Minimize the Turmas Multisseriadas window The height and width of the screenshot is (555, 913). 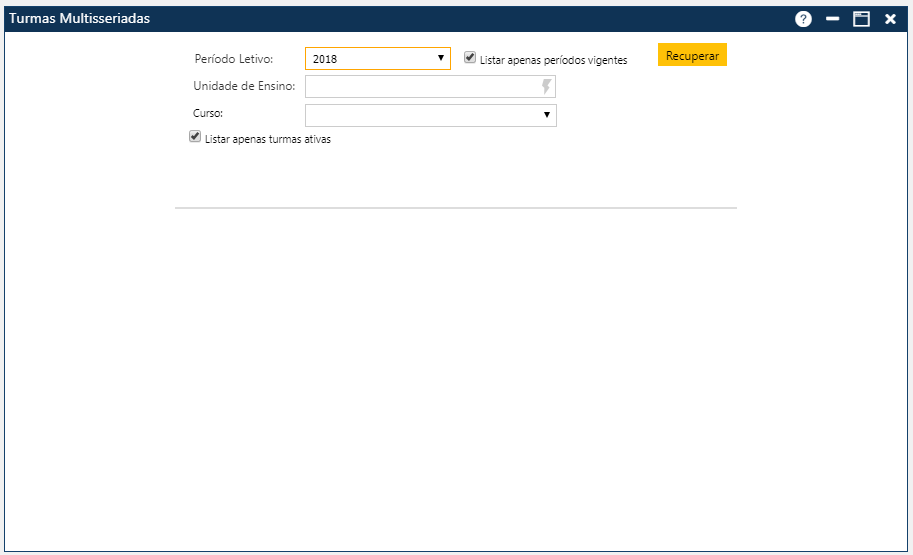832,19
